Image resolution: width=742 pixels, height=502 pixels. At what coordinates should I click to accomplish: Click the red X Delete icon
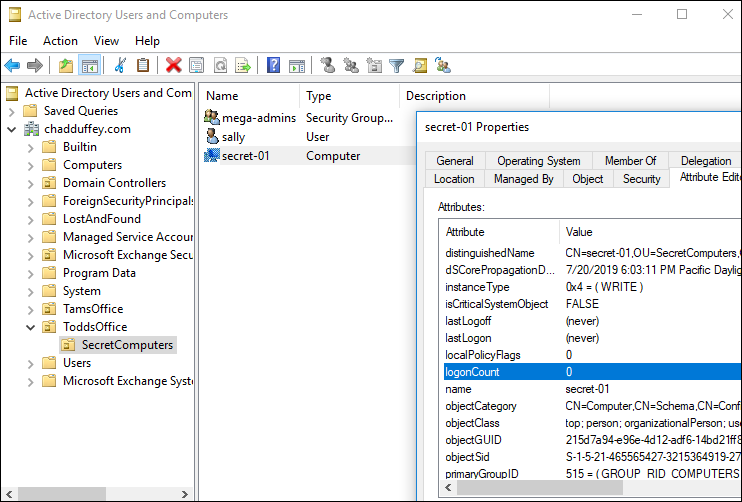coord(174,65)
